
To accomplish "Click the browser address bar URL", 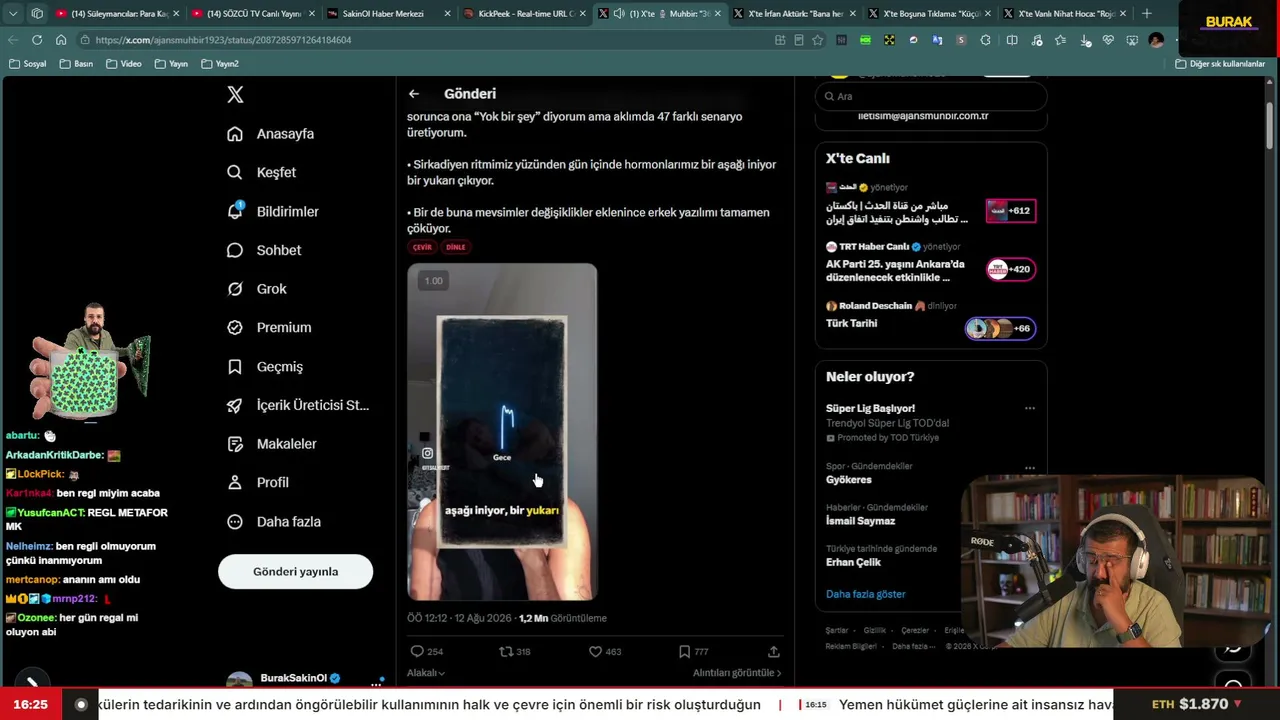I will click(225, 40).
